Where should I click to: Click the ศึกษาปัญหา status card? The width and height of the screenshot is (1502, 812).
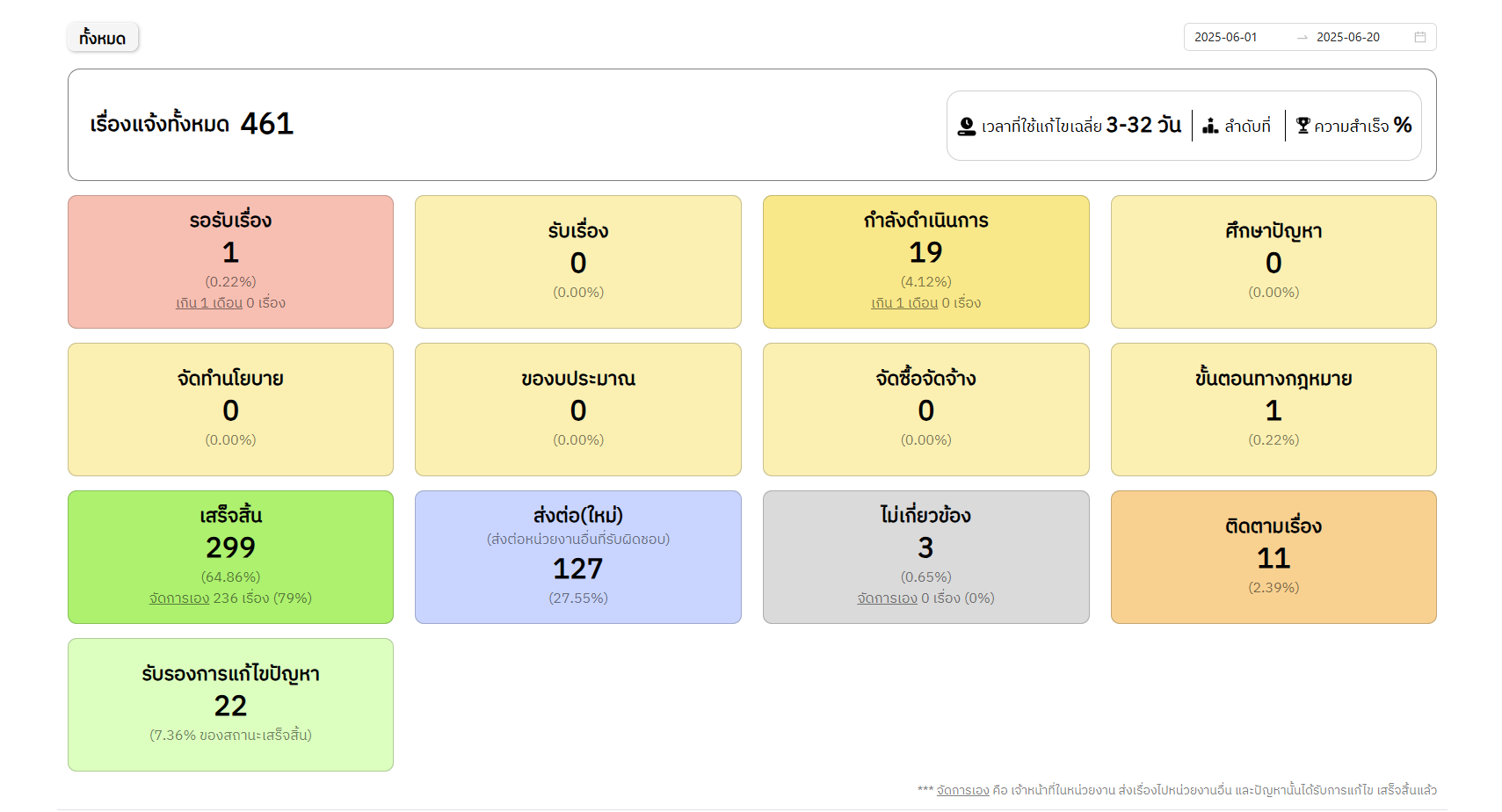click(1273, 262)
